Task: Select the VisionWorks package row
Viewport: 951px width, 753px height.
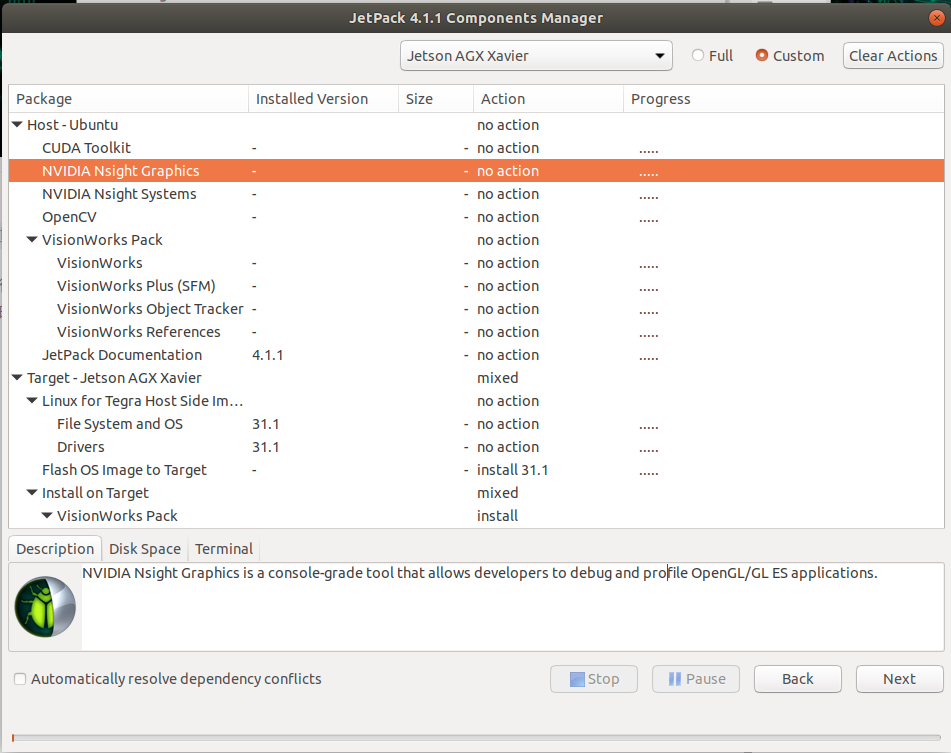Action: click(476, 263)
